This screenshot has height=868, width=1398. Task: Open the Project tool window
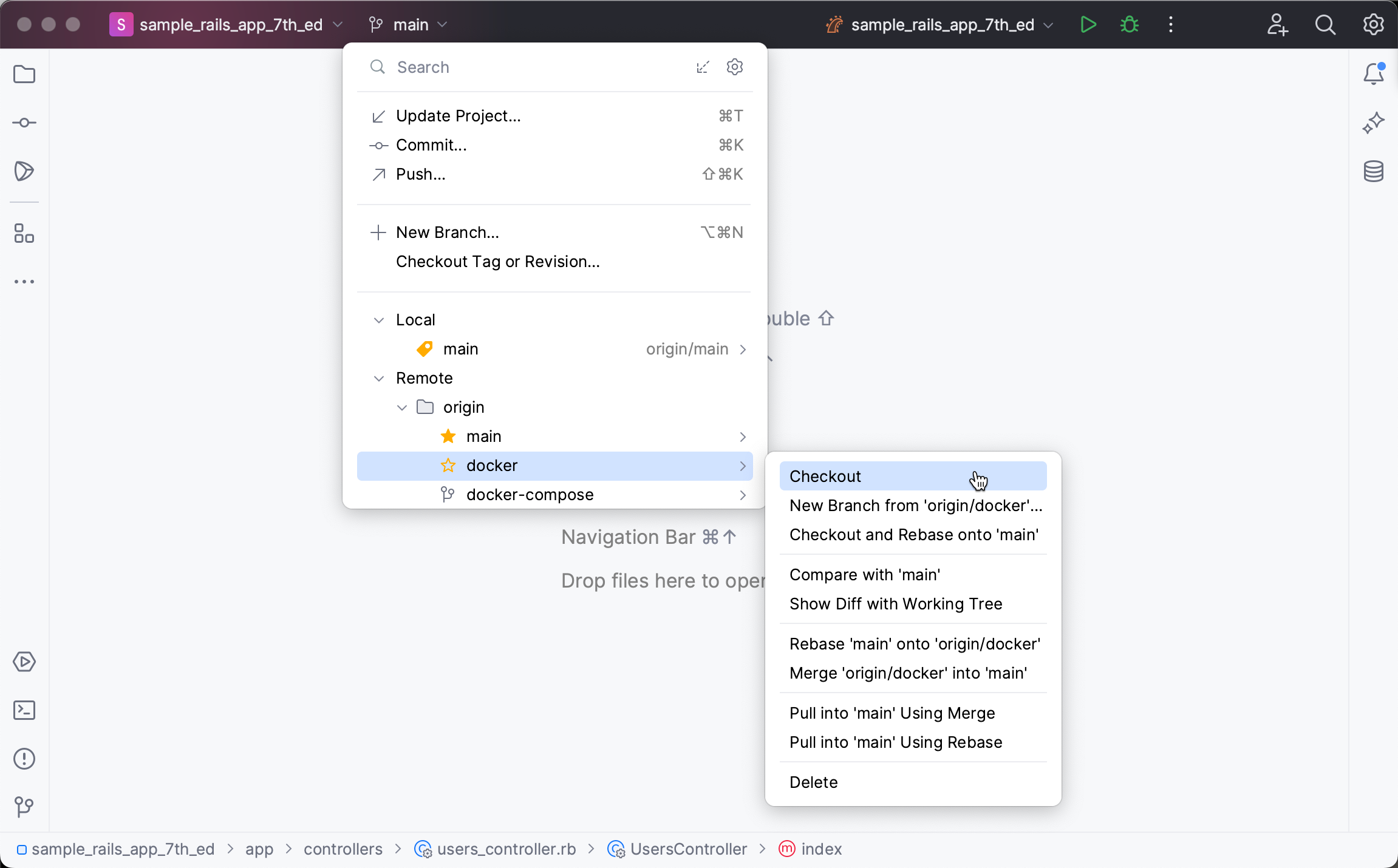(24, 73)
